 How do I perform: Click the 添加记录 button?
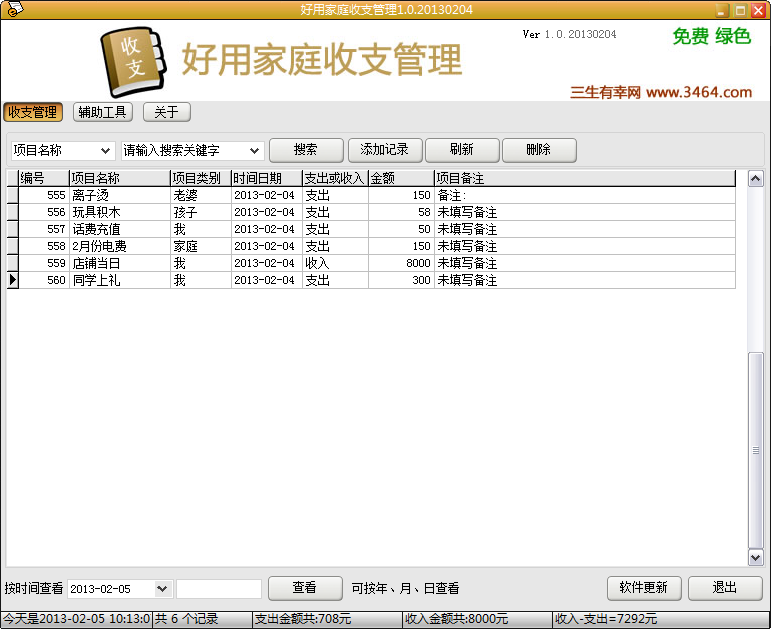click(x=385, y=150)
